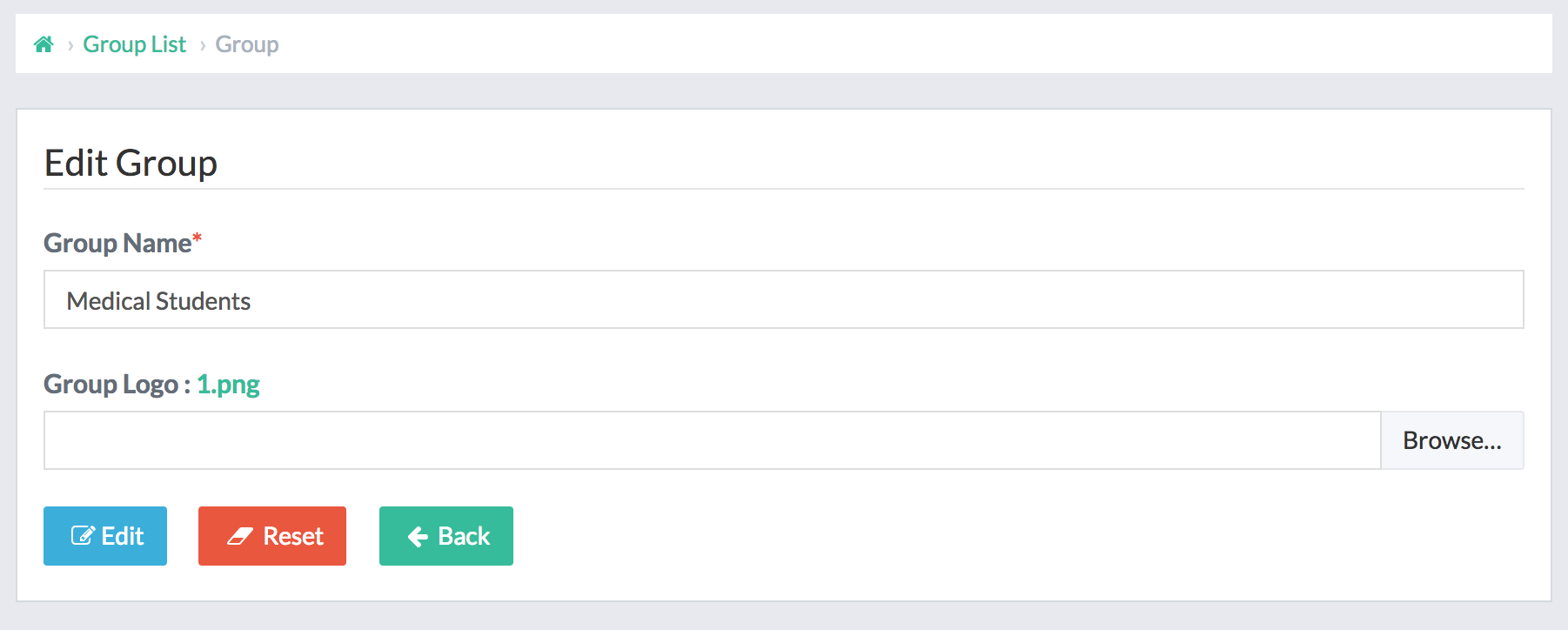Viewport: 1568px width, 630px height.
Task: Click the chevron separator before Group
Action: pos(202,45)
